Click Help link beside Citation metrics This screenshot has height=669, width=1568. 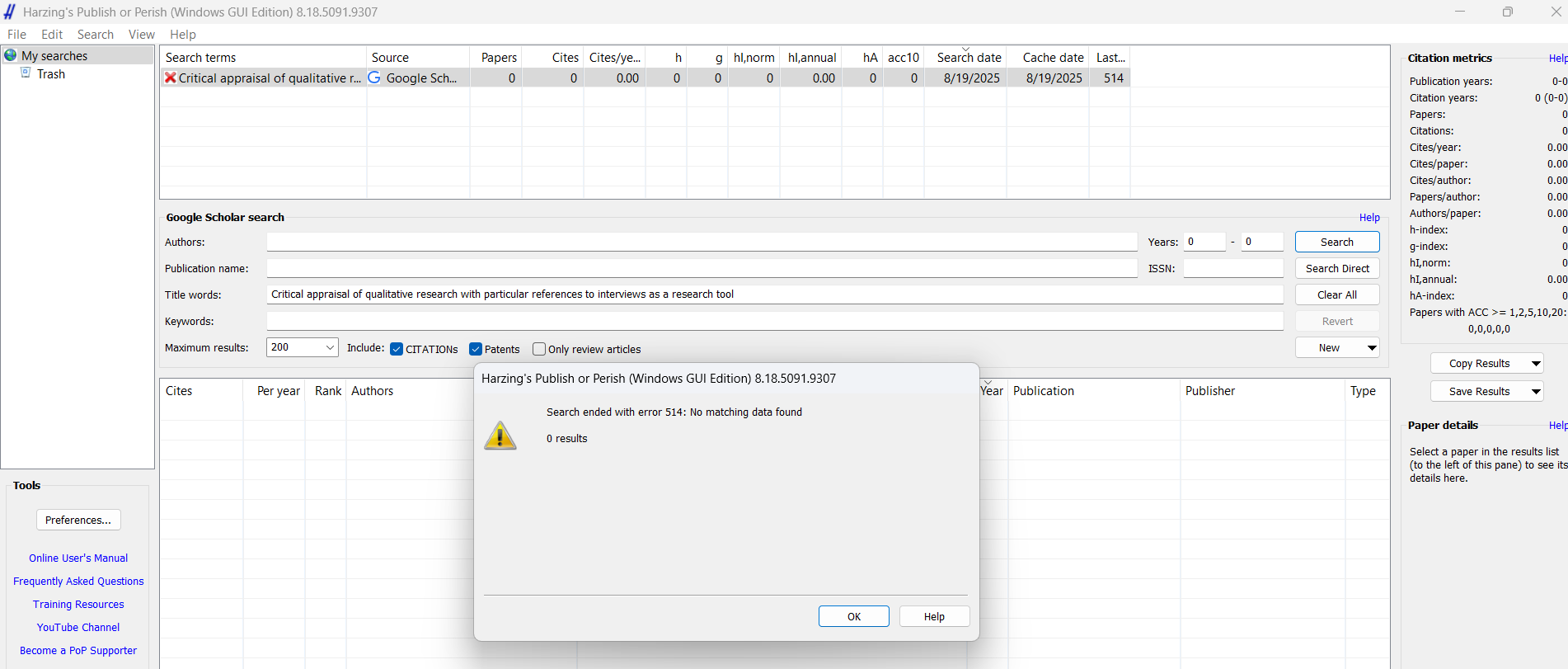click(1558, 59)
